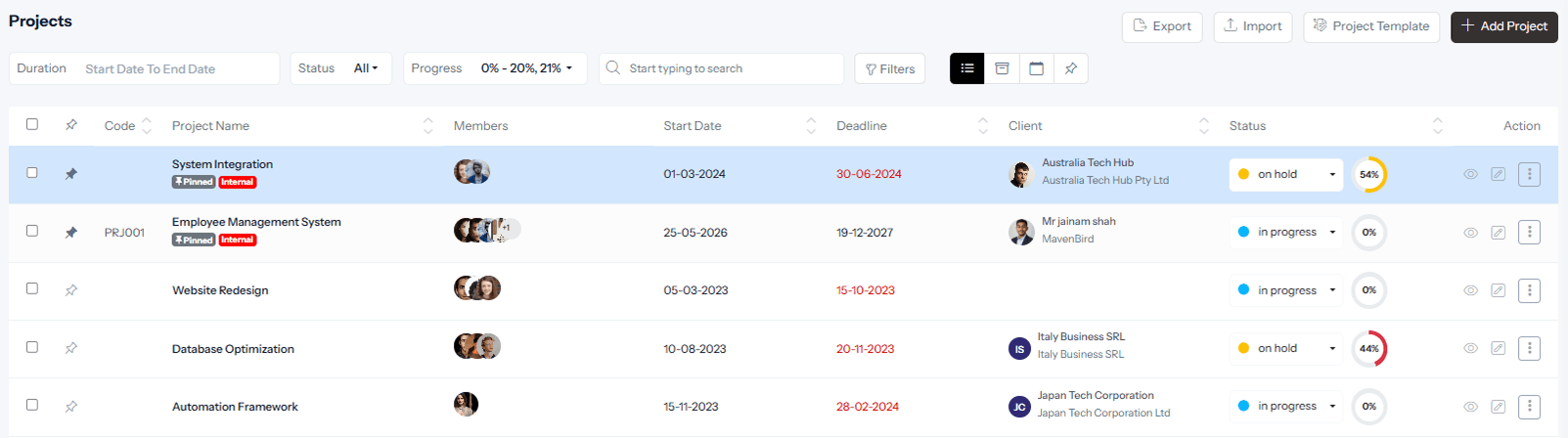Change Automation Framework status dropdown
The width and height of the screenshot is (1568, 438).
coord(1285,407)
